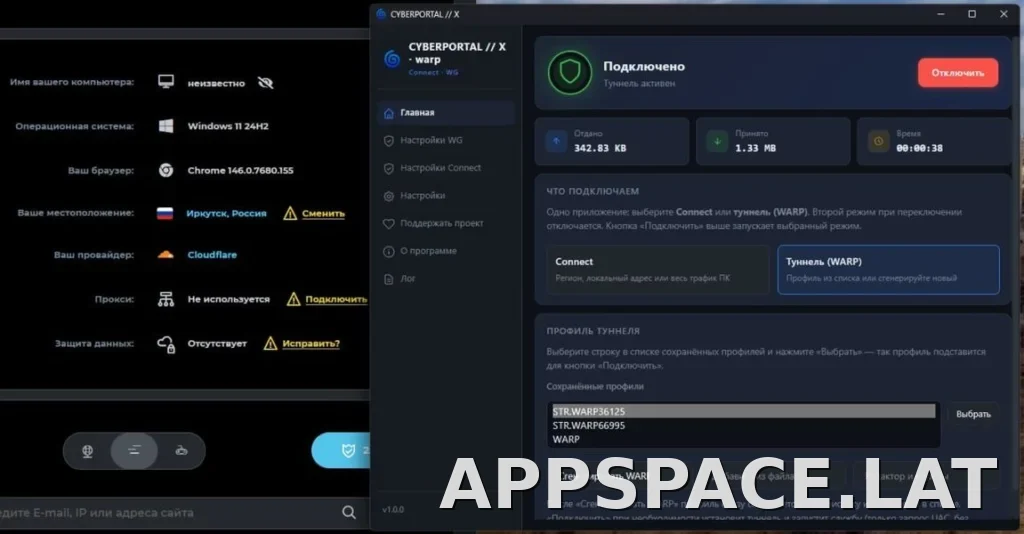Select the WARP profile row
This screenshot has height=534, width=1024.
tap(743, 439)
